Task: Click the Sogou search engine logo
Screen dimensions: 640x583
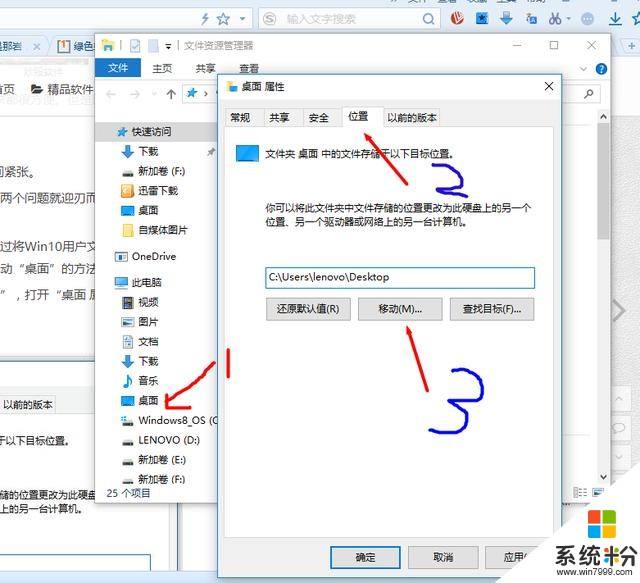Action: 269,19
